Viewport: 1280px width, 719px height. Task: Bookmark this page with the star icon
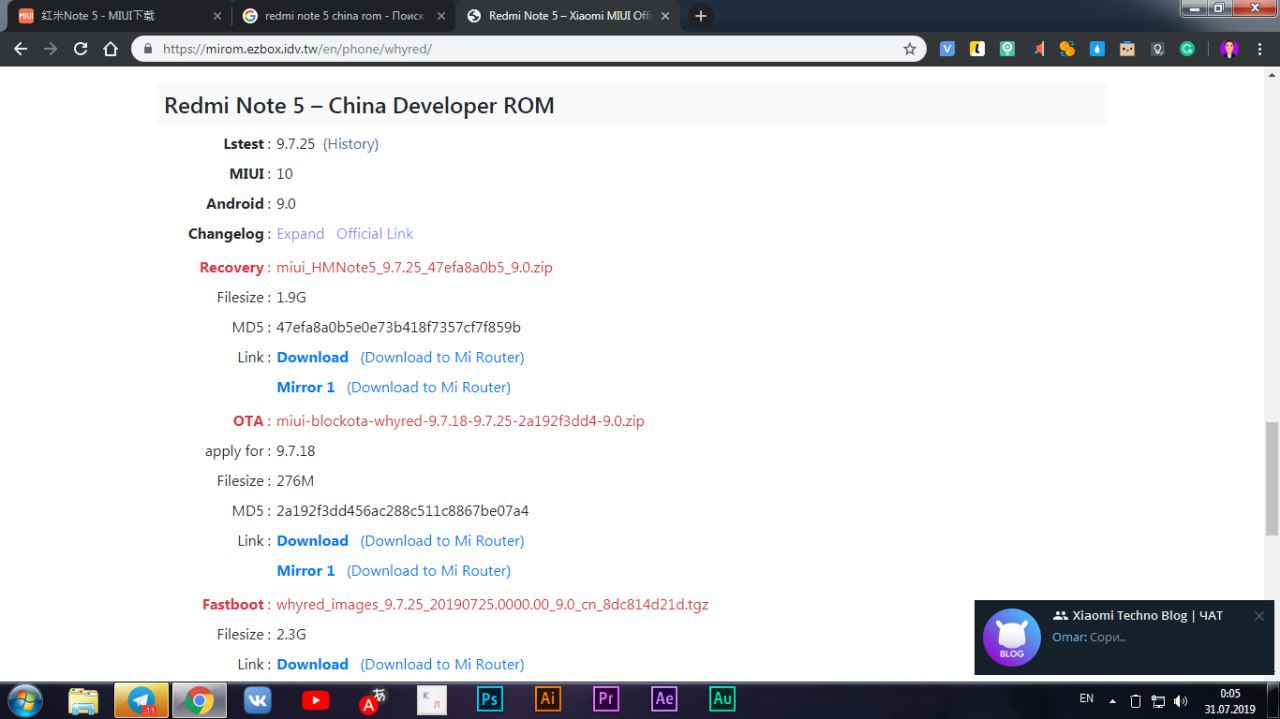(909, 48)
